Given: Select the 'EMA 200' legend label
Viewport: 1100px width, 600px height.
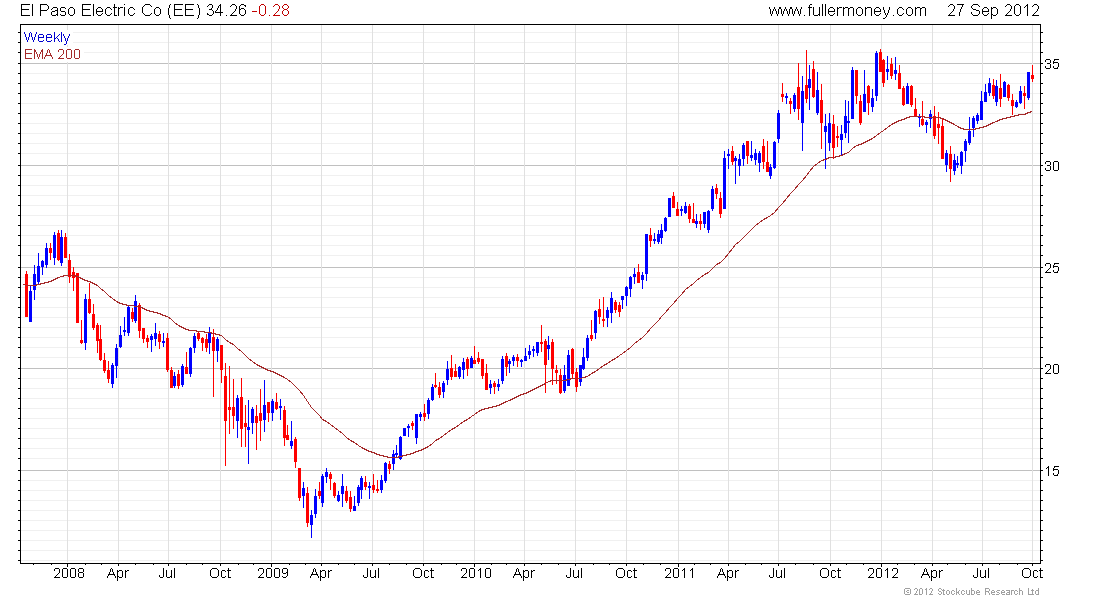Looking at the screenshot, I should pos(52,54).
